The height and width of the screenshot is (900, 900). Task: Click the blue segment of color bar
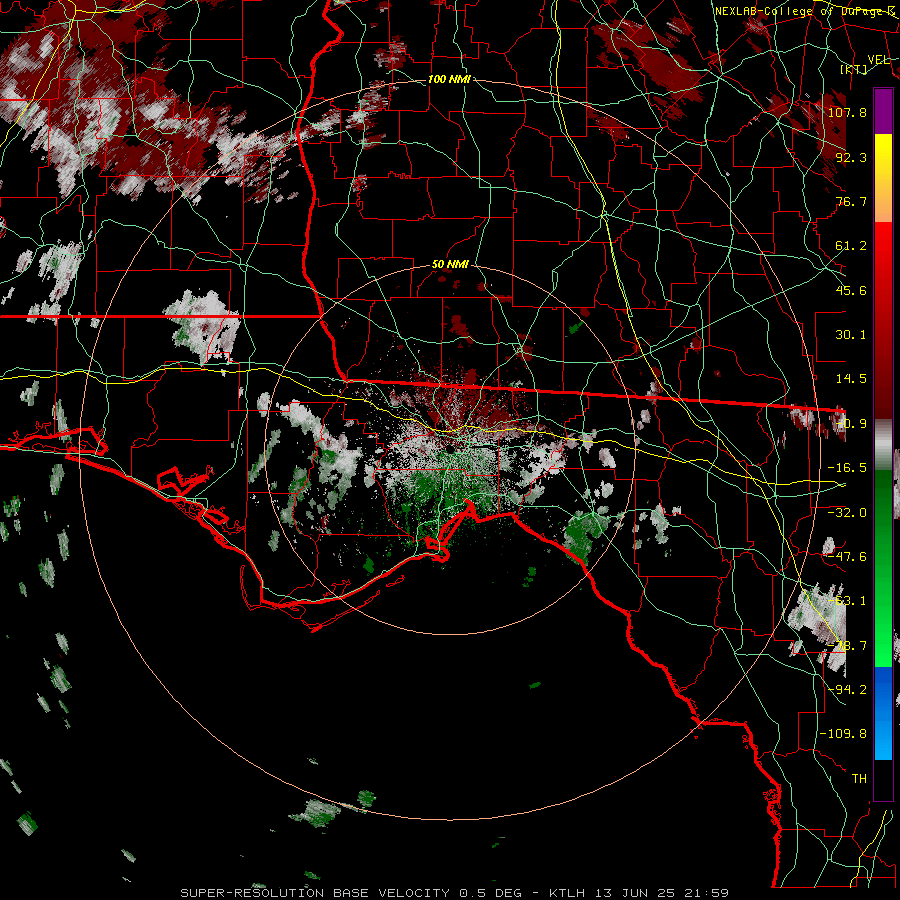pyautogui.click(x=883, y=713)
